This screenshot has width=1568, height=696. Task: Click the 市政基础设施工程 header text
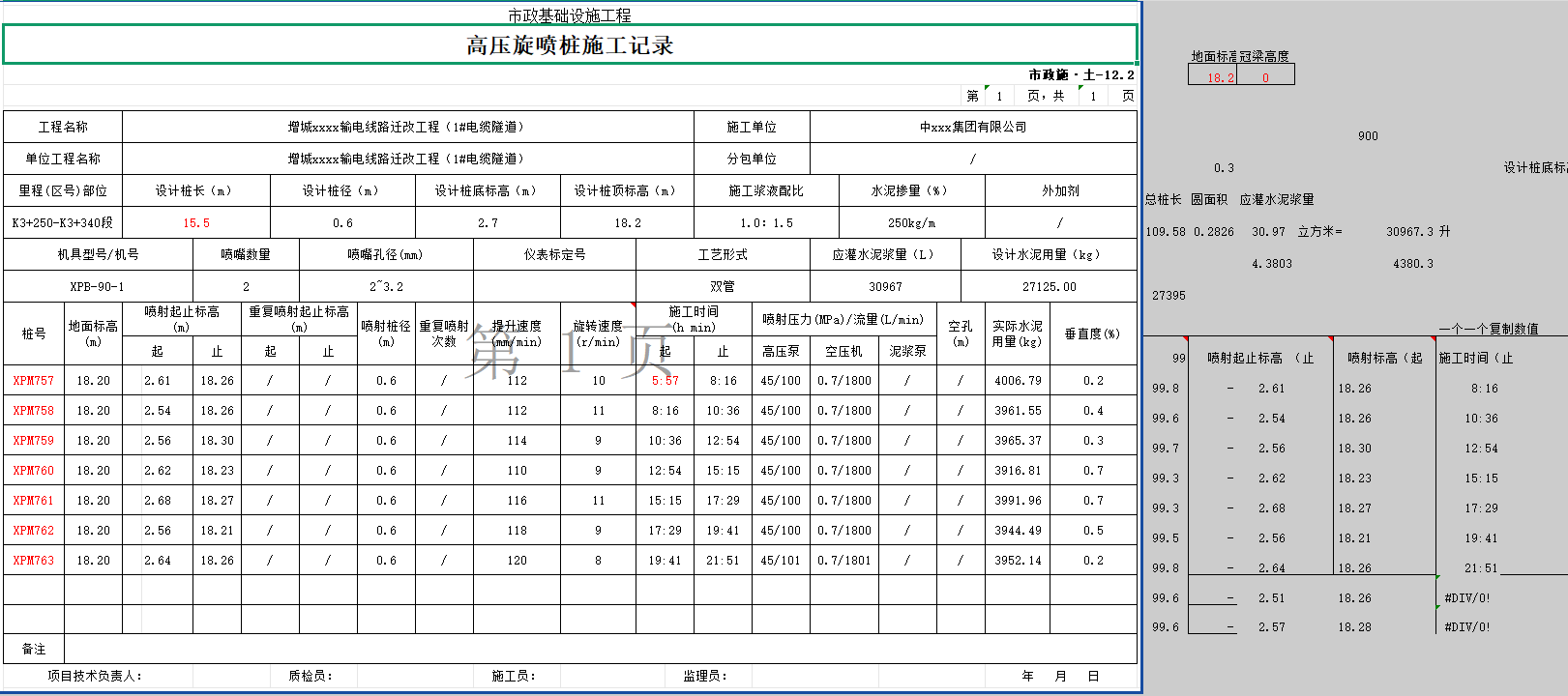click(570, 15)
